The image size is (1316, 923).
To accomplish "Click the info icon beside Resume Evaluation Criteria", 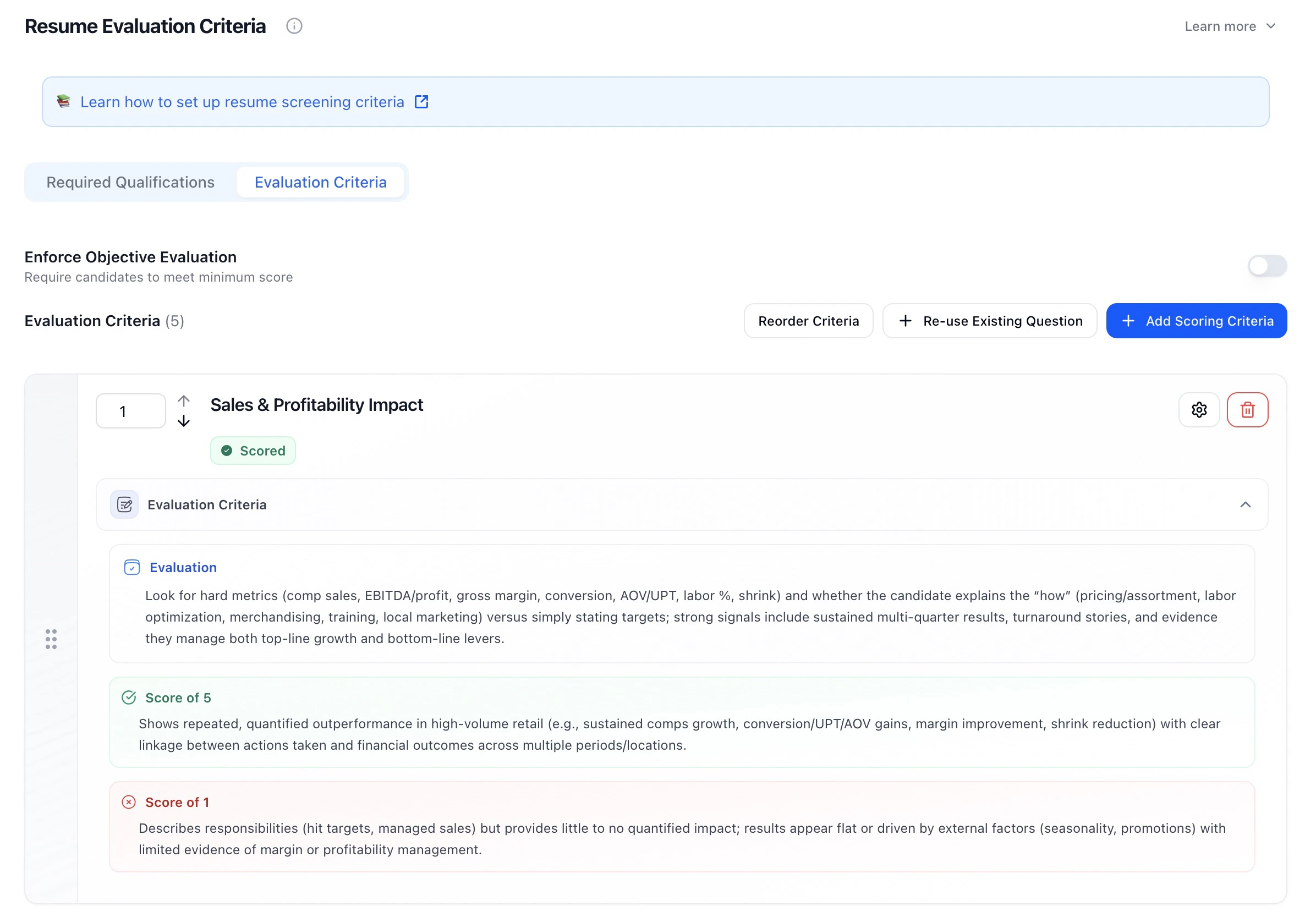I will (294, 26).
